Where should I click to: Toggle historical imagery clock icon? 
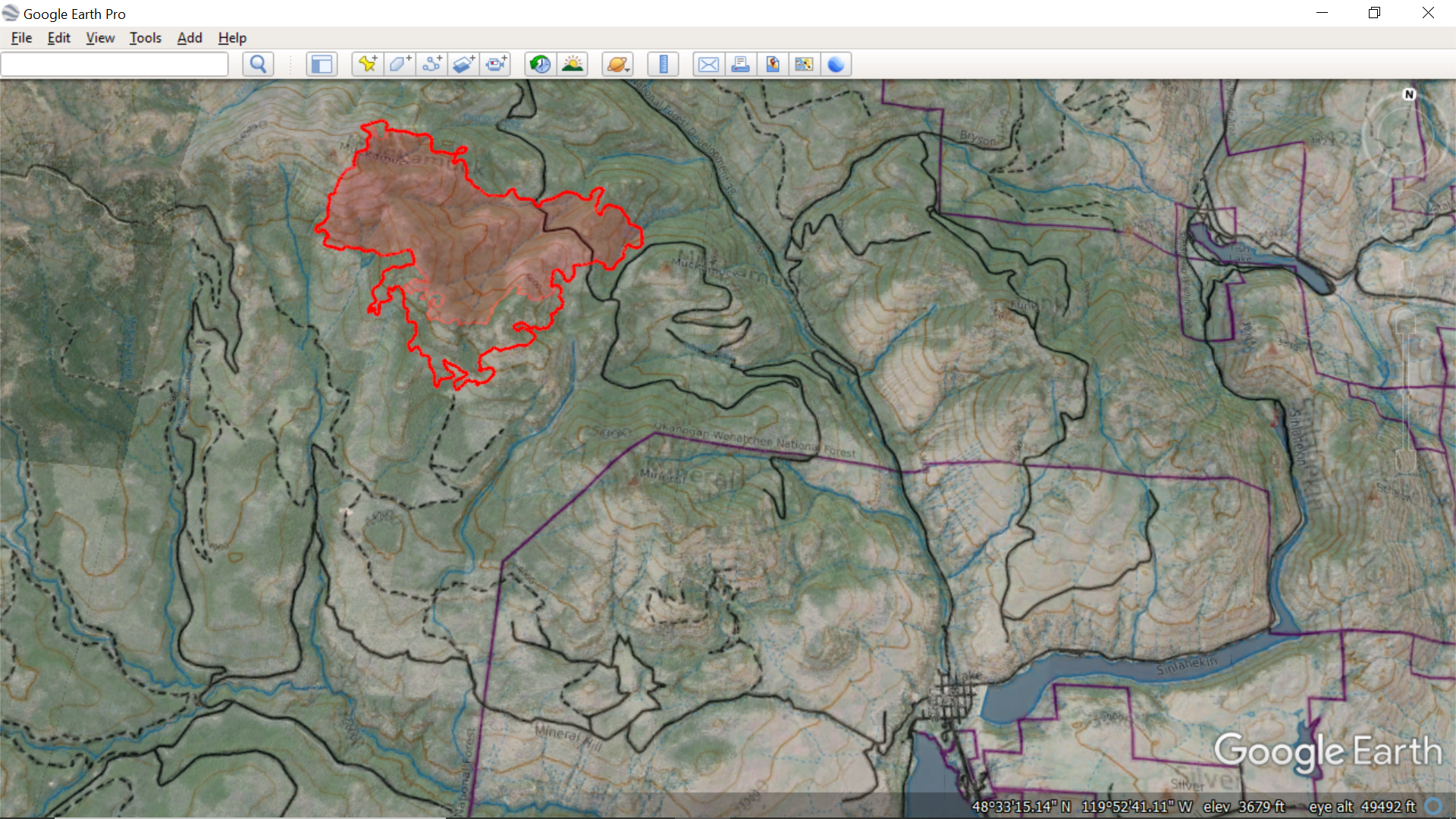540,64
